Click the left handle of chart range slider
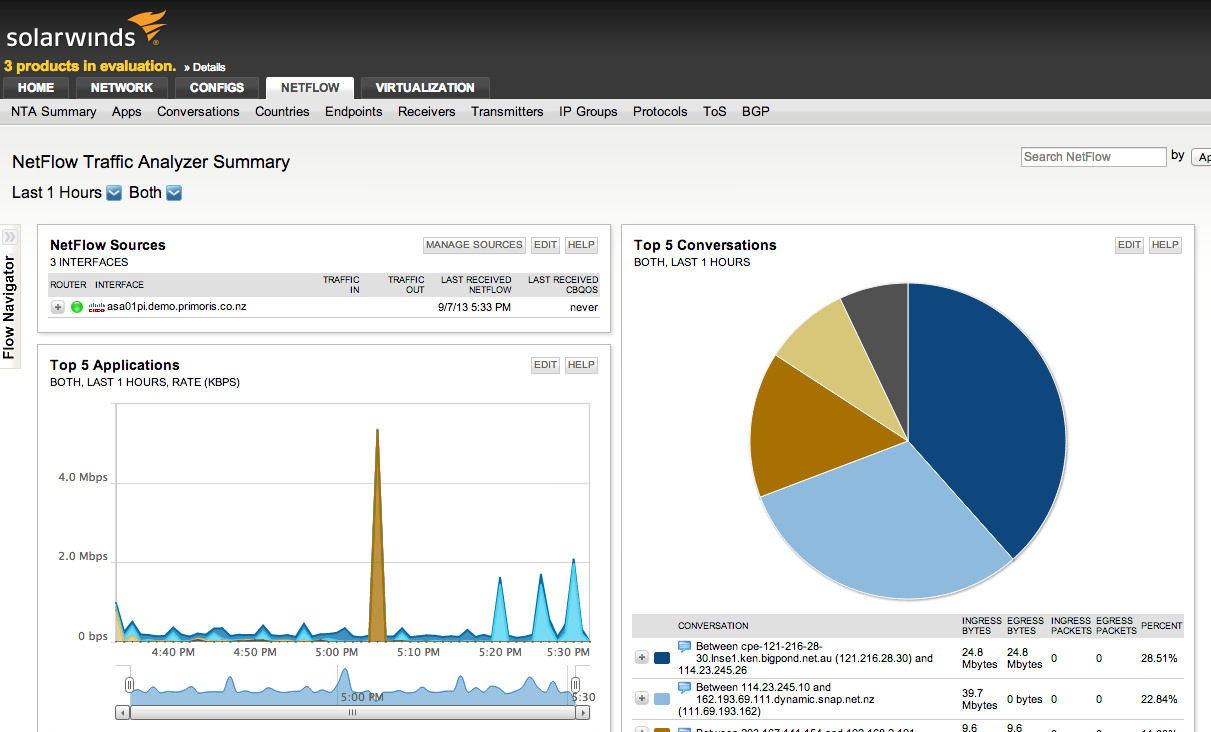This screenshot has width=1211, height=732. (129, 684)
